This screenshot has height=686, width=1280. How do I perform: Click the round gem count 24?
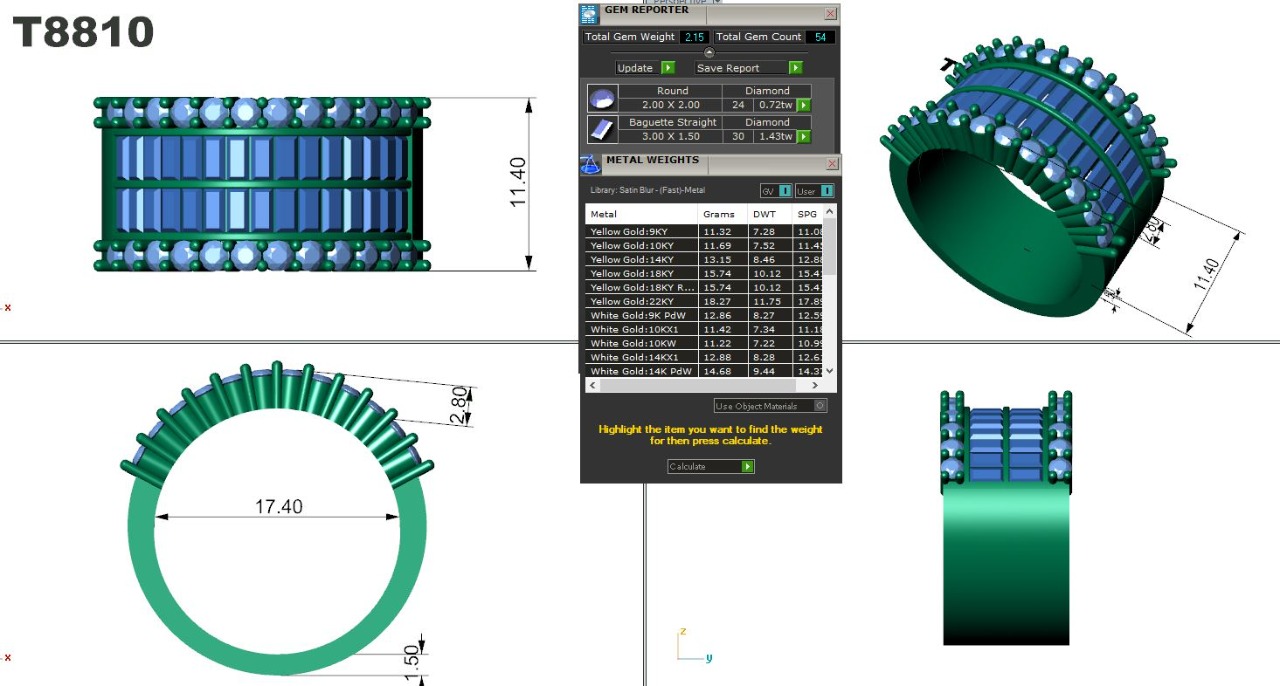738,105
